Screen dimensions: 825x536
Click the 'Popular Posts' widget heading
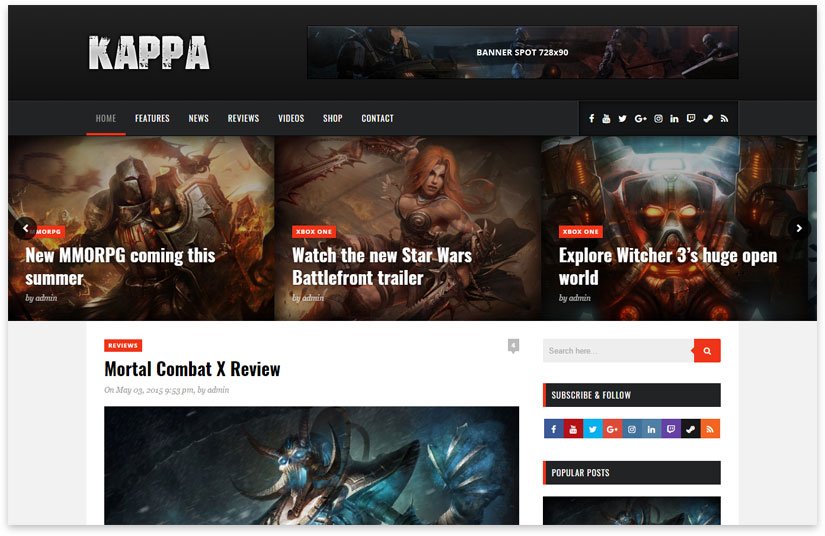pos(632,473)
